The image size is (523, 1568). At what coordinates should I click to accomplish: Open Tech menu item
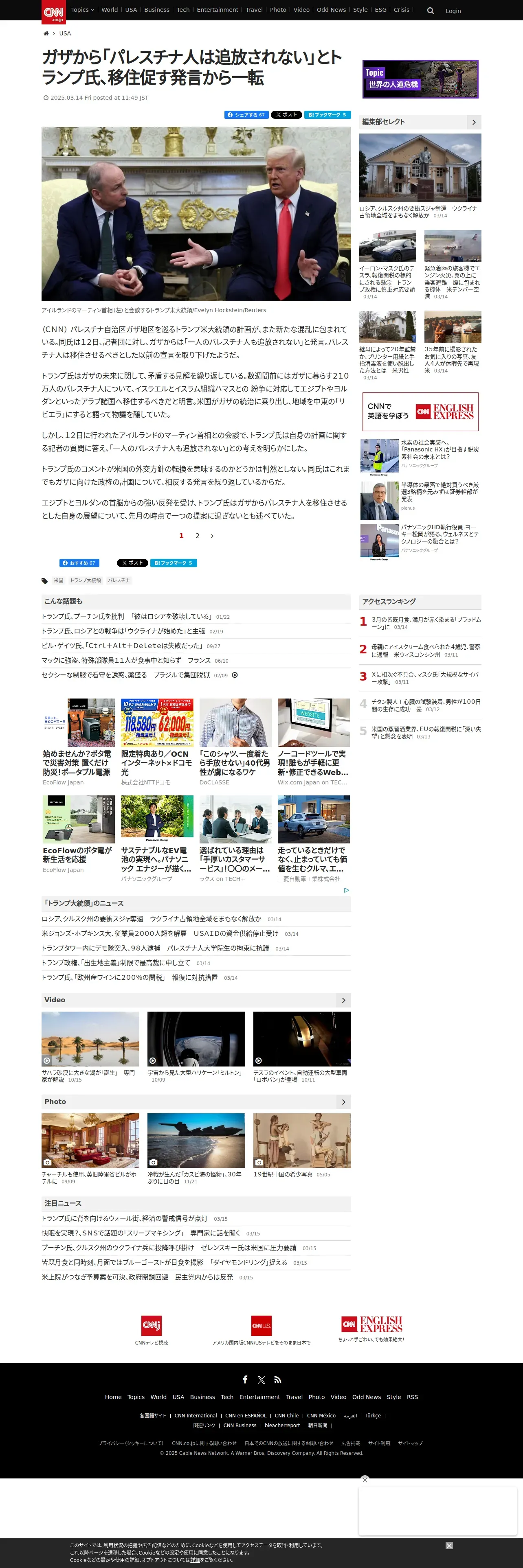[x=183, y=10]
